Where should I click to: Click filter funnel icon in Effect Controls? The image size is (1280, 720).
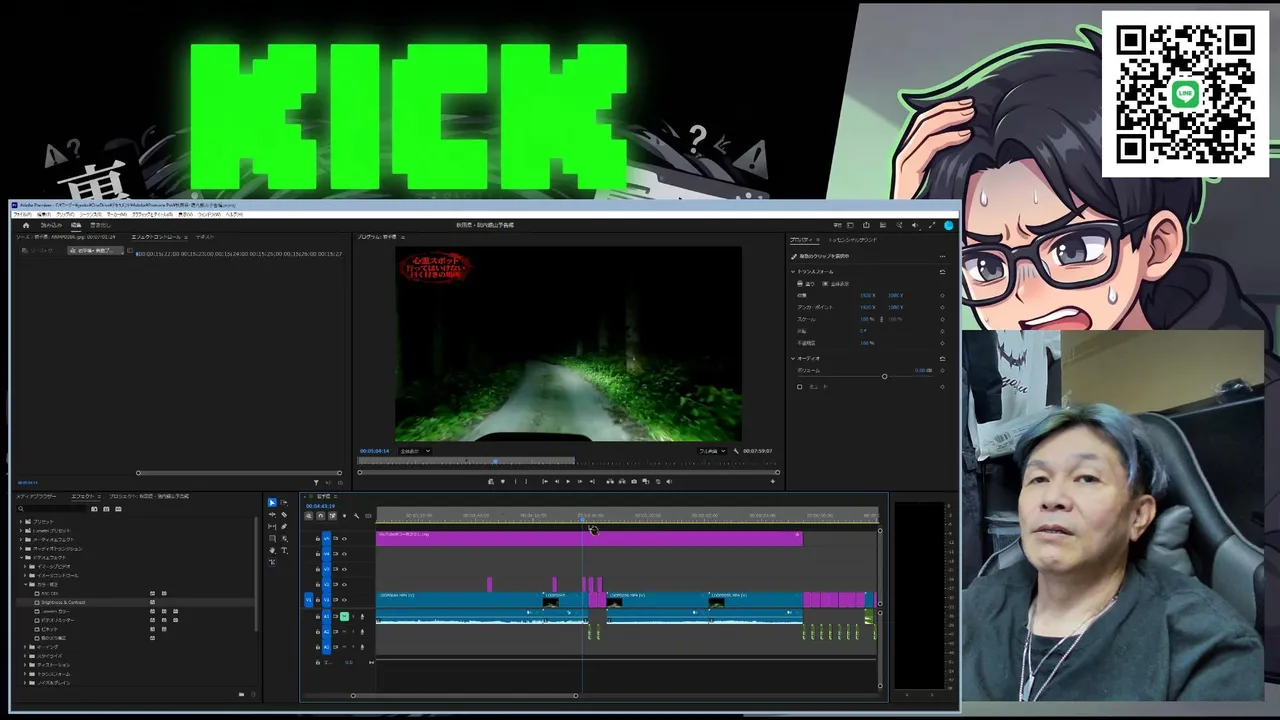click(x=316, y=483)
